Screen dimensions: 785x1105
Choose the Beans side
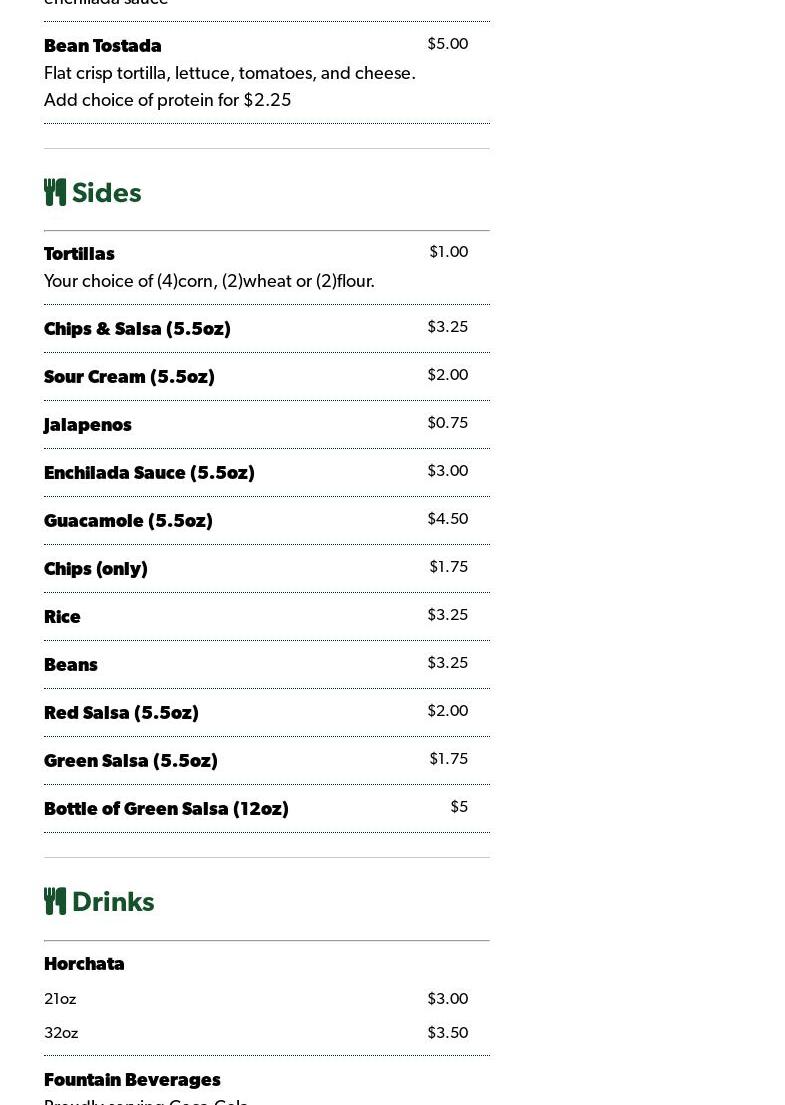click(x=71, y=665)
